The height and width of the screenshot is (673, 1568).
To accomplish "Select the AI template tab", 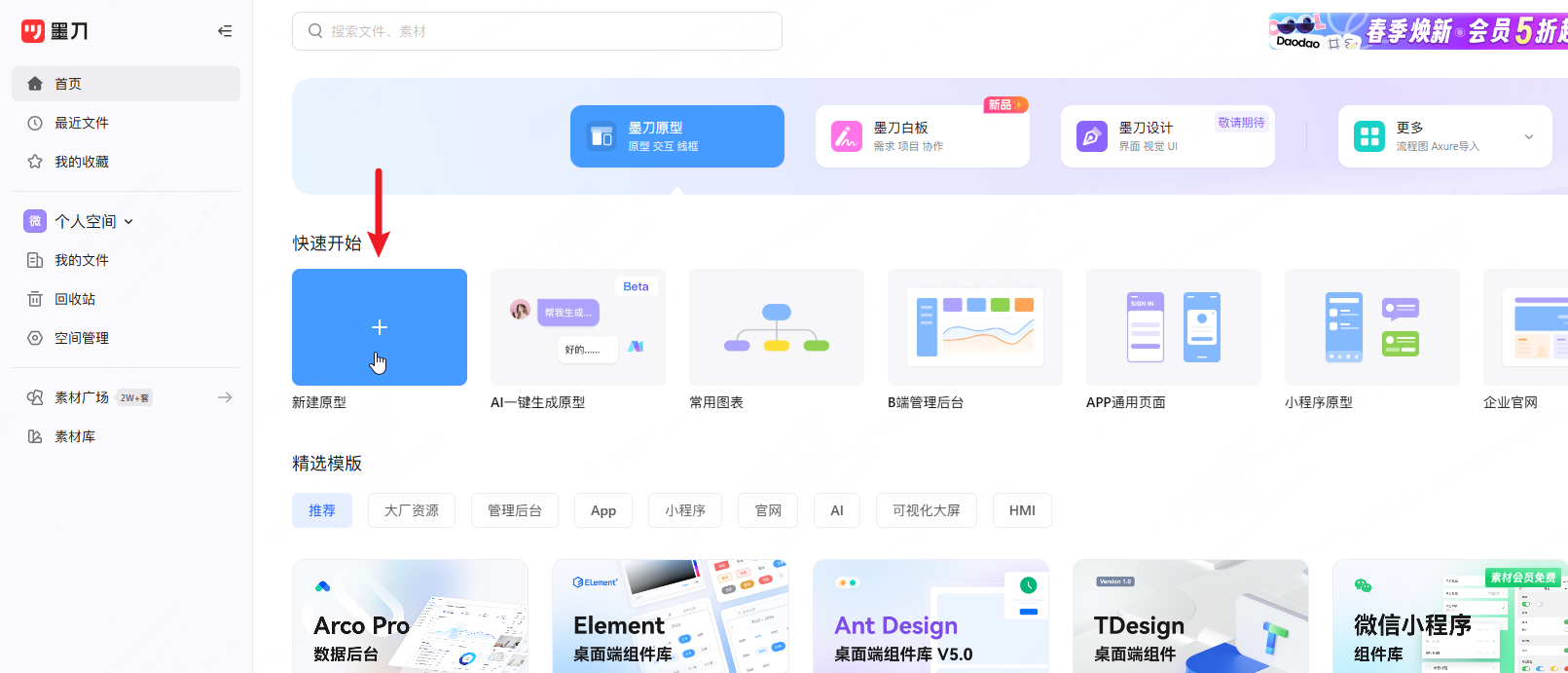I will click(837, 510).
